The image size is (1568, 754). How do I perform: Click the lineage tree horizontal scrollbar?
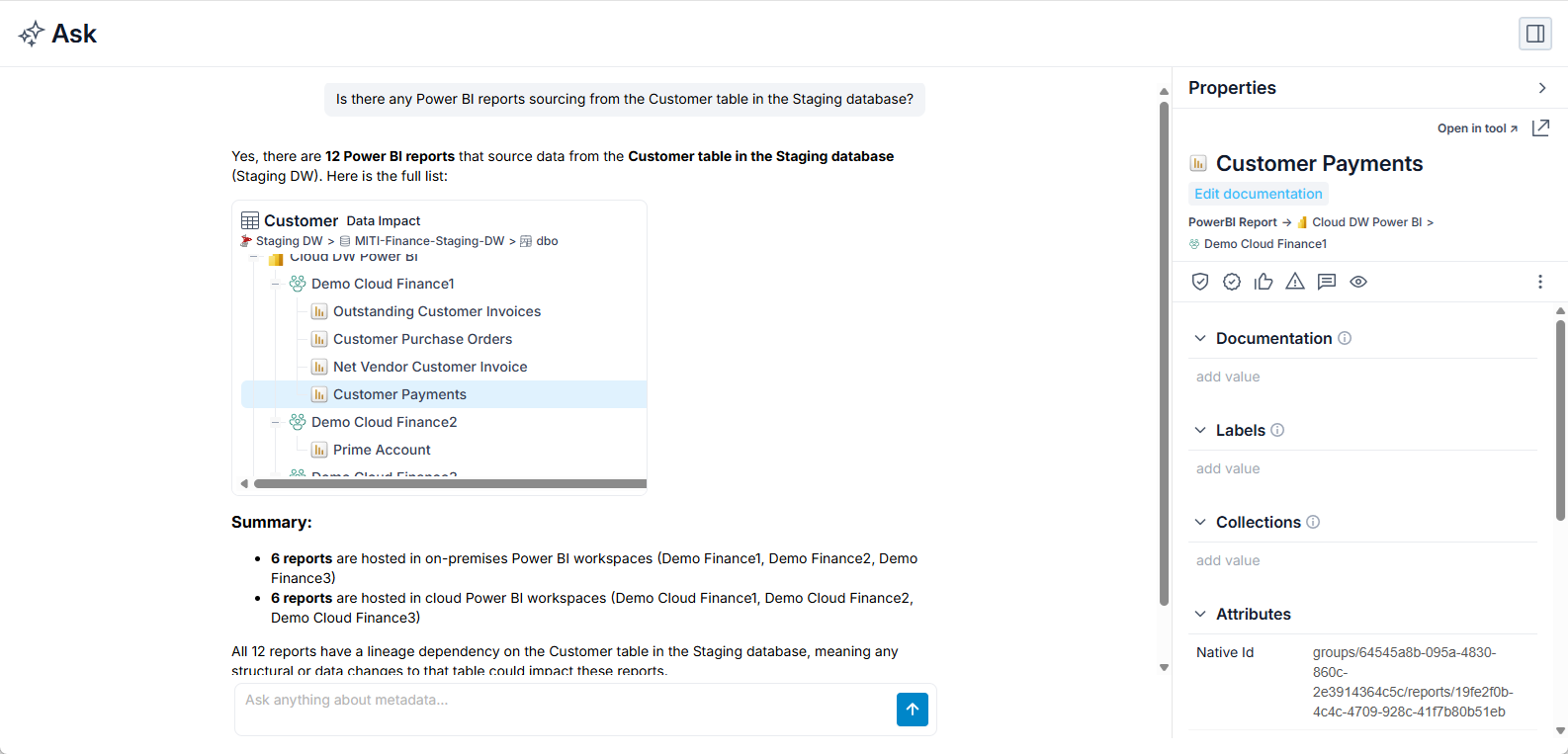coord(450,484)
